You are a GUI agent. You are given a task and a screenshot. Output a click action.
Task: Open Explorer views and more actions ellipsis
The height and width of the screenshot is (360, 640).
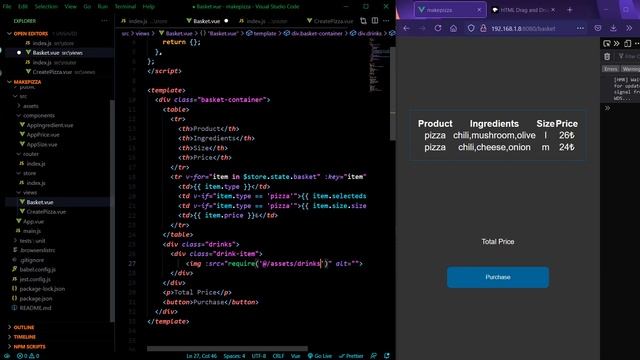[104, 21]
